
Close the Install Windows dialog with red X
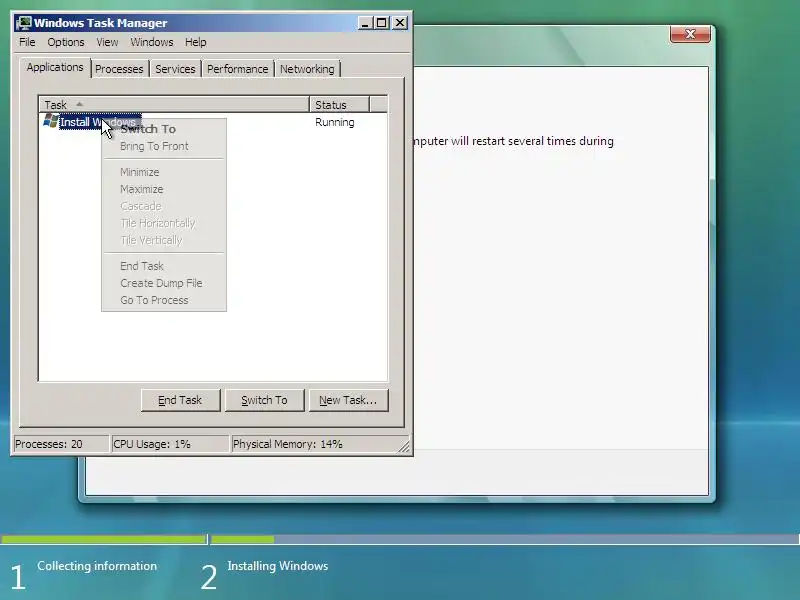click(690, 34)
